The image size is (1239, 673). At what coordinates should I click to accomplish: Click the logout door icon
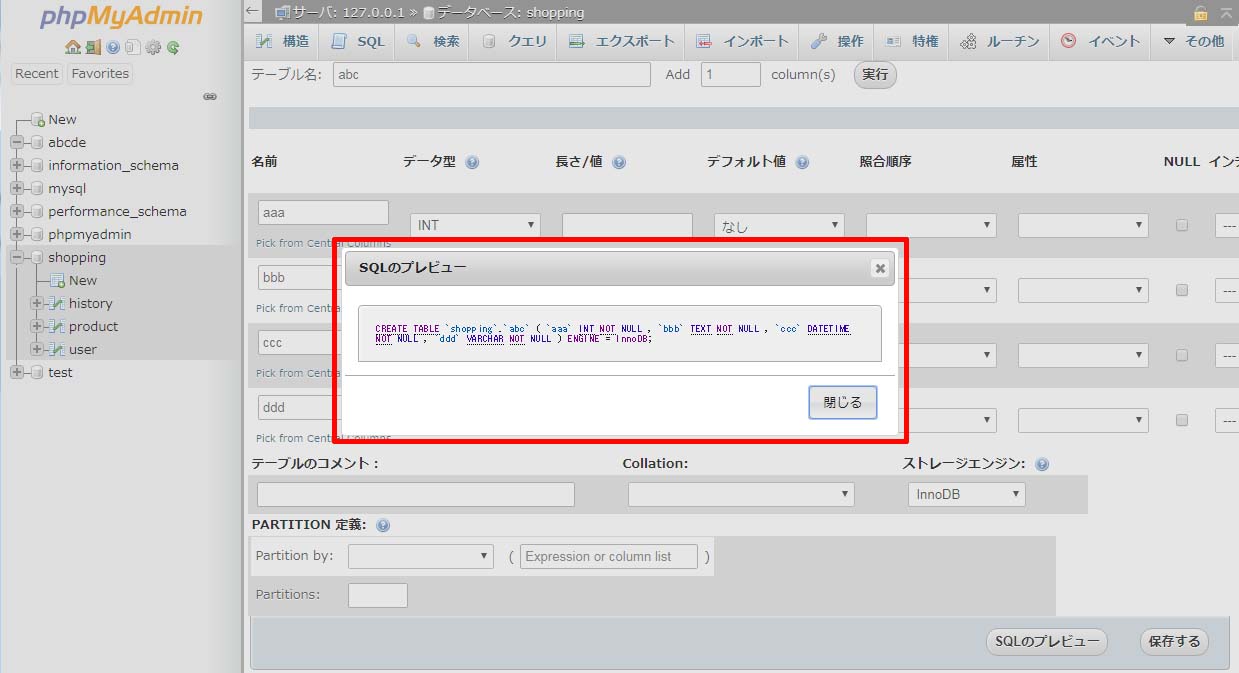pyautogui.click(x=92, y=47)
